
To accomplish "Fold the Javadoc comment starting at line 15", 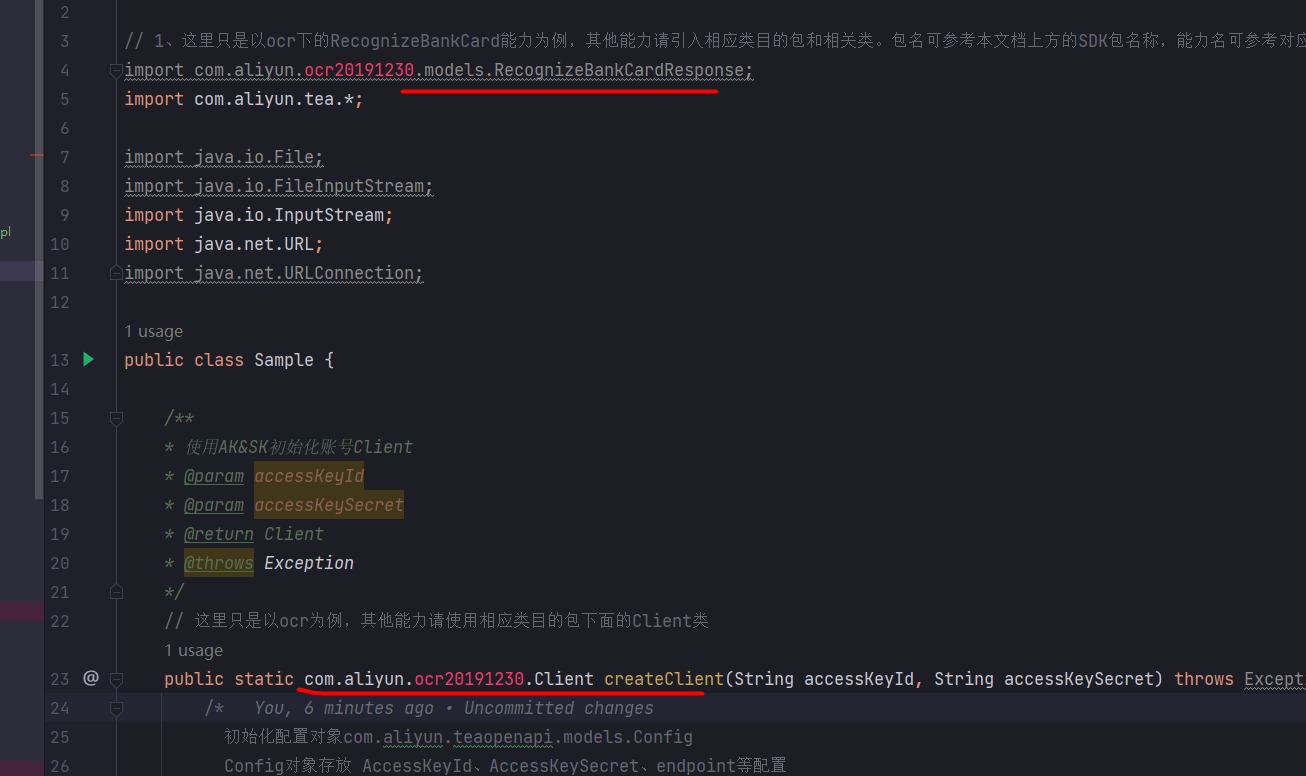I will tap(116, 418).
